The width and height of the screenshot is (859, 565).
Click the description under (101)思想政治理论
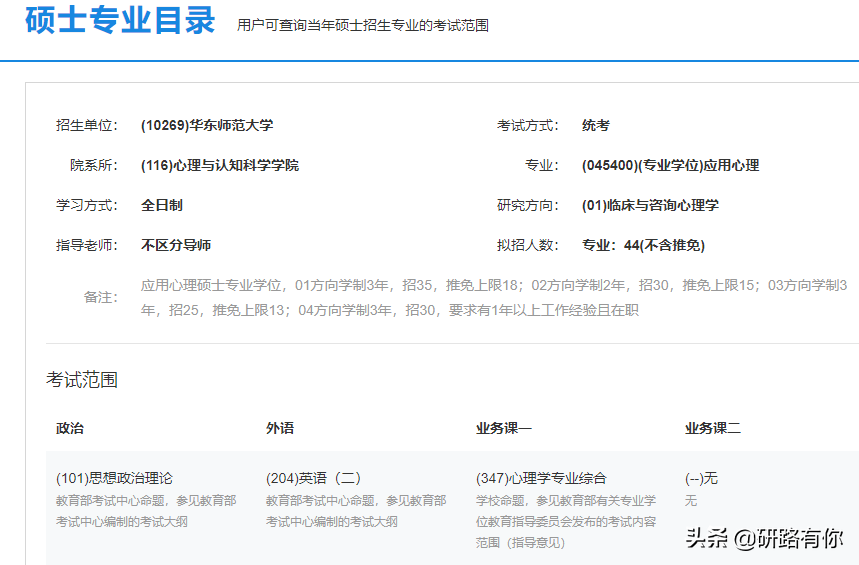pyautogui.click(x=146, y=511)
